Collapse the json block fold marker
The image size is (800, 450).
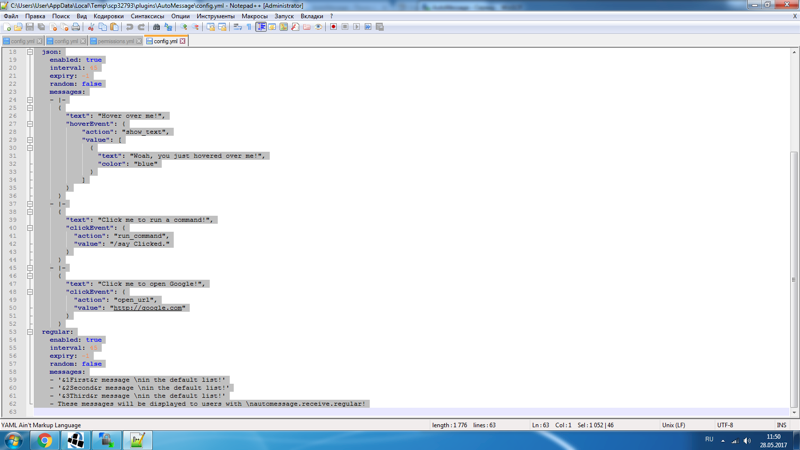coord(30,52)
